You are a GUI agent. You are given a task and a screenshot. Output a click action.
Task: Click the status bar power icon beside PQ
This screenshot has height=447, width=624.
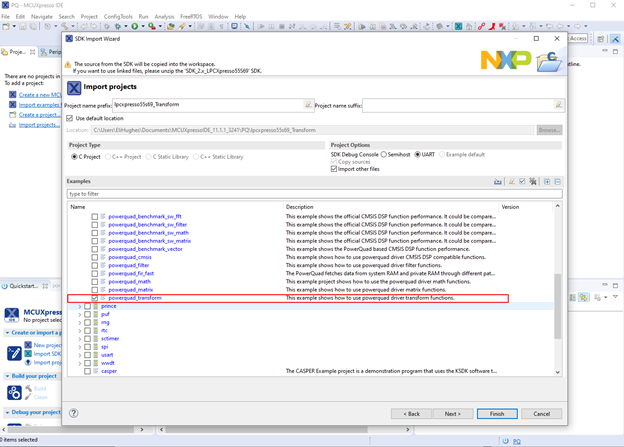point(505,441)
